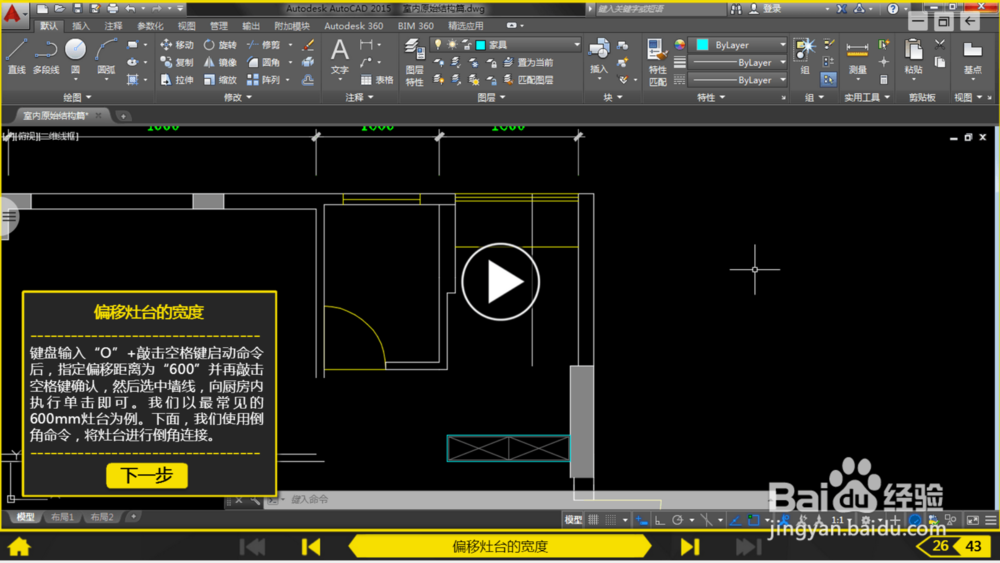Toggle clean screen icon in status bar
Screen dimensions: 1000x563
[973, 520]
